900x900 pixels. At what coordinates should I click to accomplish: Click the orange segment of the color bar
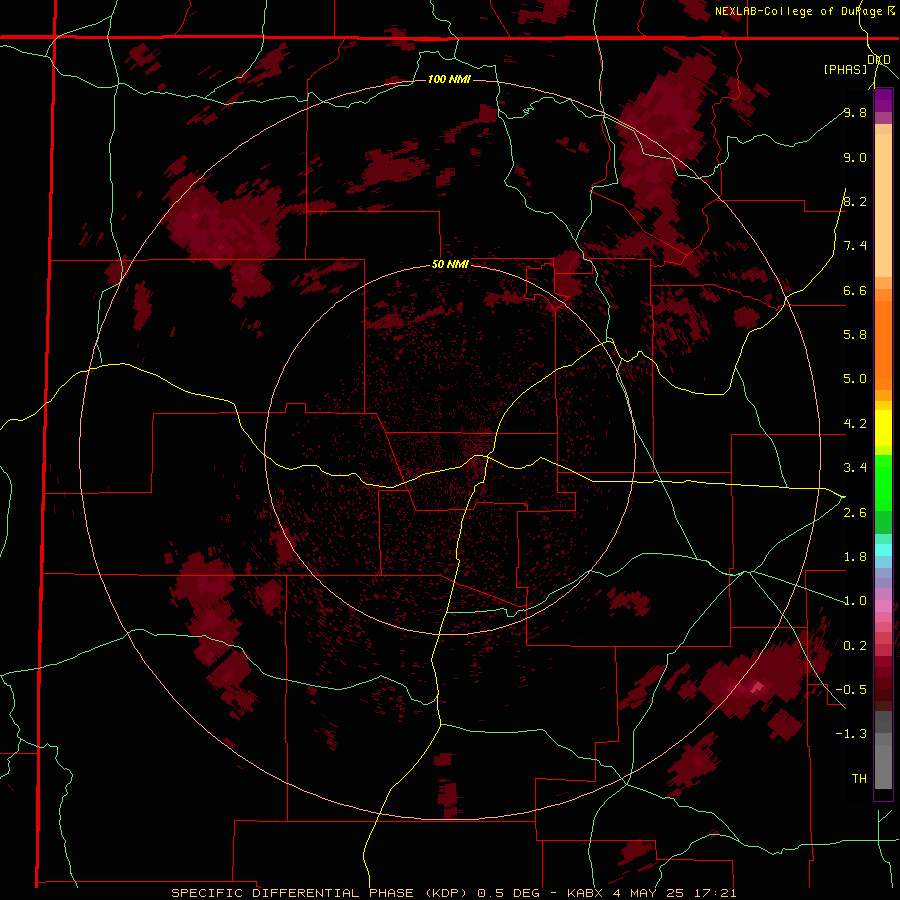tap(883, 344)
